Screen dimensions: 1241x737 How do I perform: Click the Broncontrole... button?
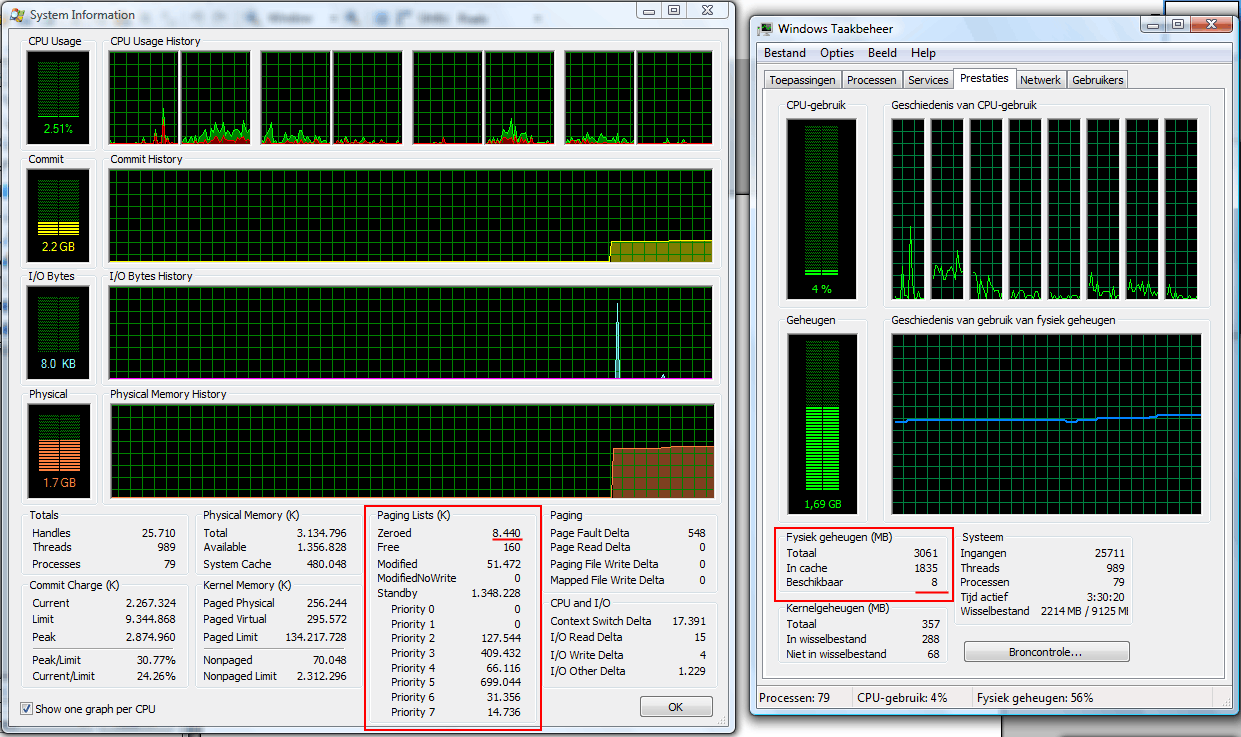[1046, 652]
